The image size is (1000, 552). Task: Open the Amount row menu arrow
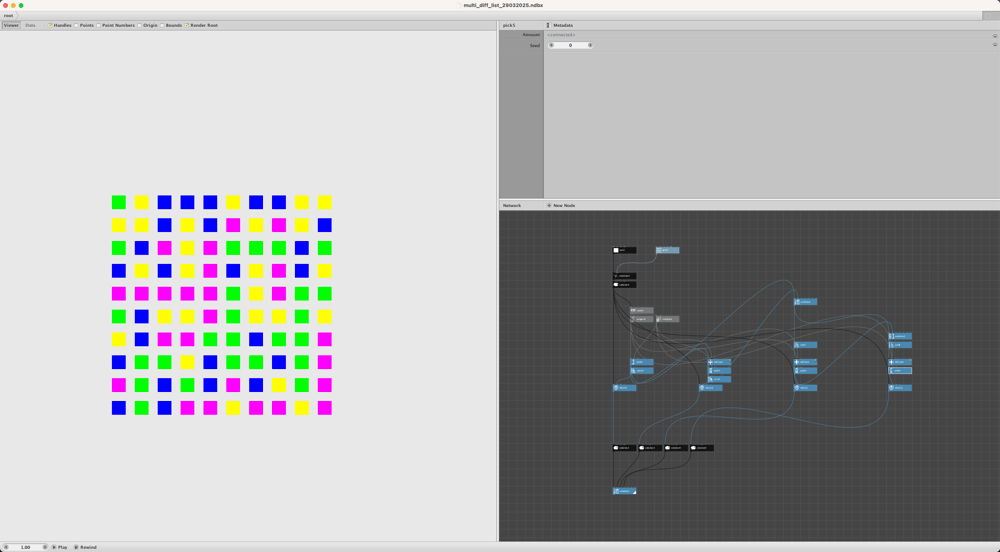(x=995, y=36)
